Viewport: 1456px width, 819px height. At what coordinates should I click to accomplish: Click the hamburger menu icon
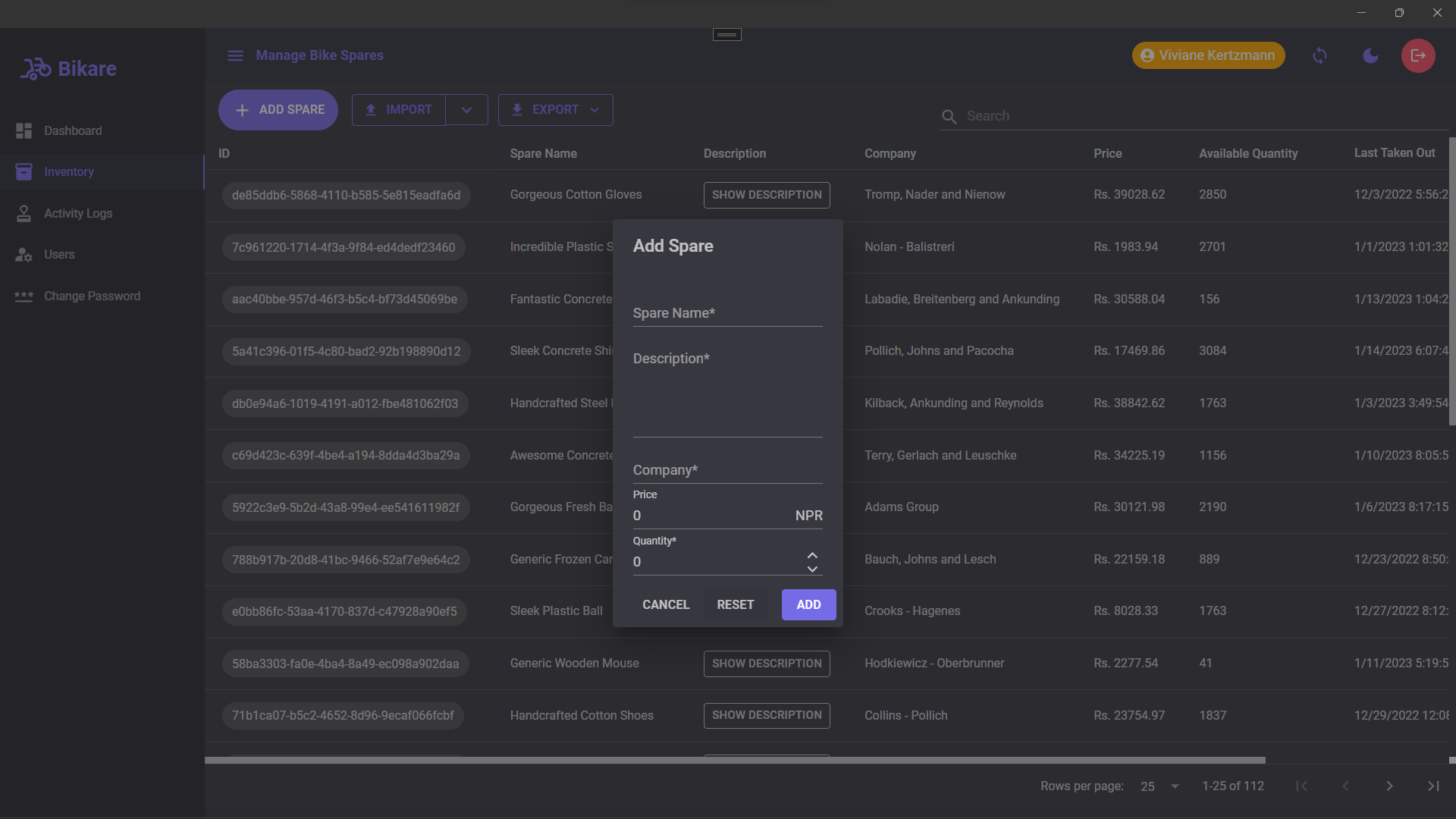point(235,55)
